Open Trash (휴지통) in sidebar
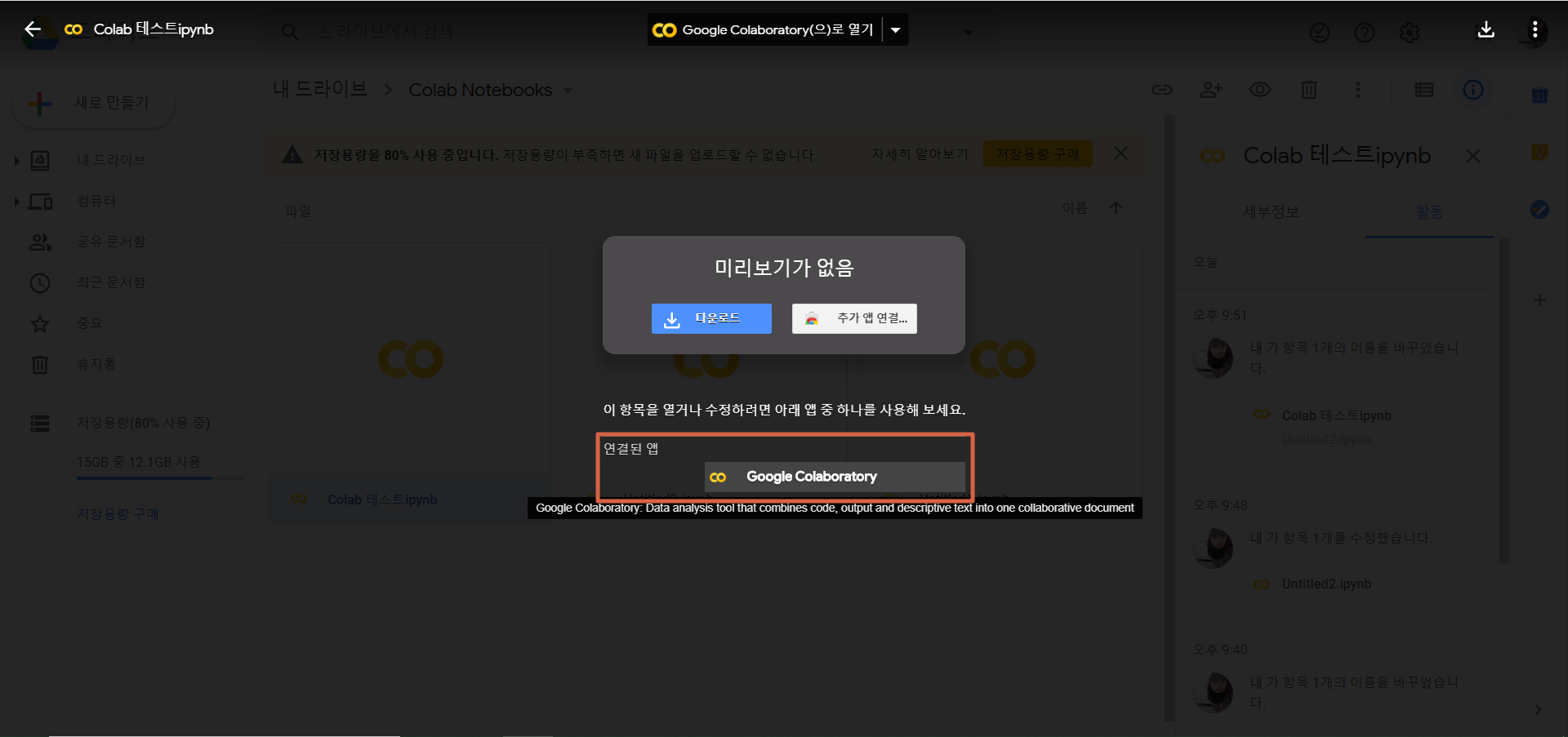The image size is (1568, 737). click(96, 364)
